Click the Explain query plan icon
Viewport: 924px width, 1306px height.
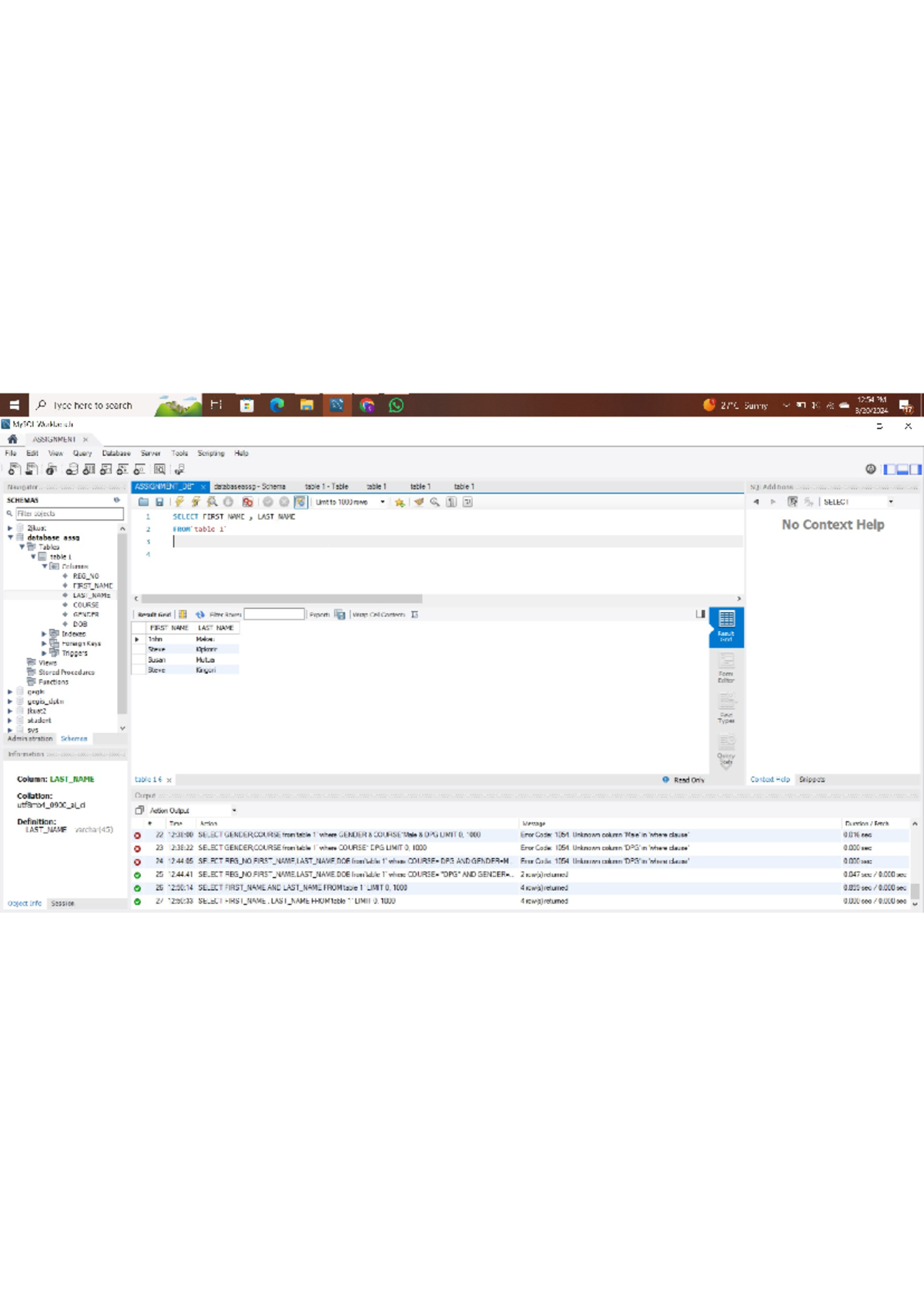tap(212, 502)
